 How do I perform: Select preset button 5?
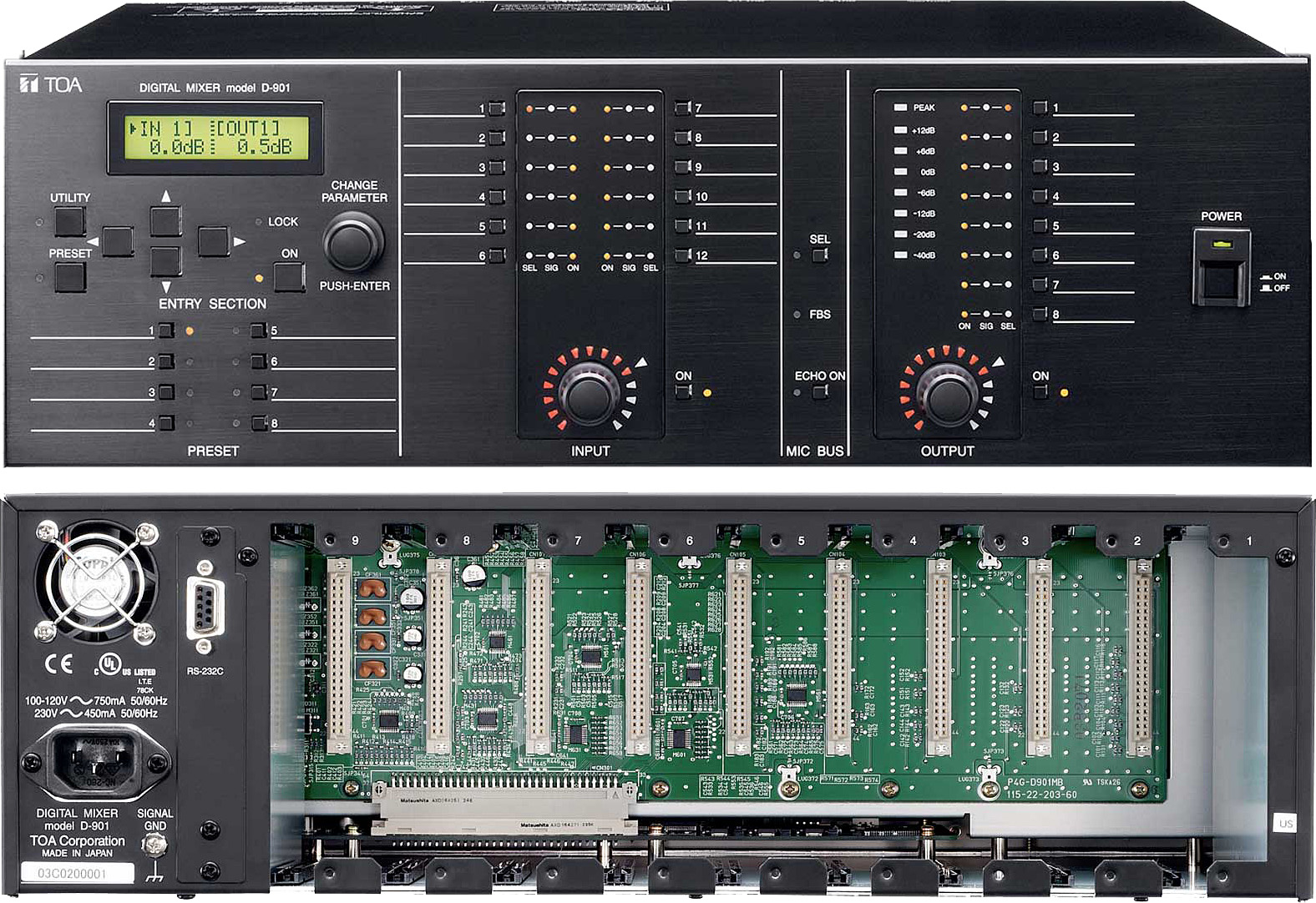coord(260,330)
